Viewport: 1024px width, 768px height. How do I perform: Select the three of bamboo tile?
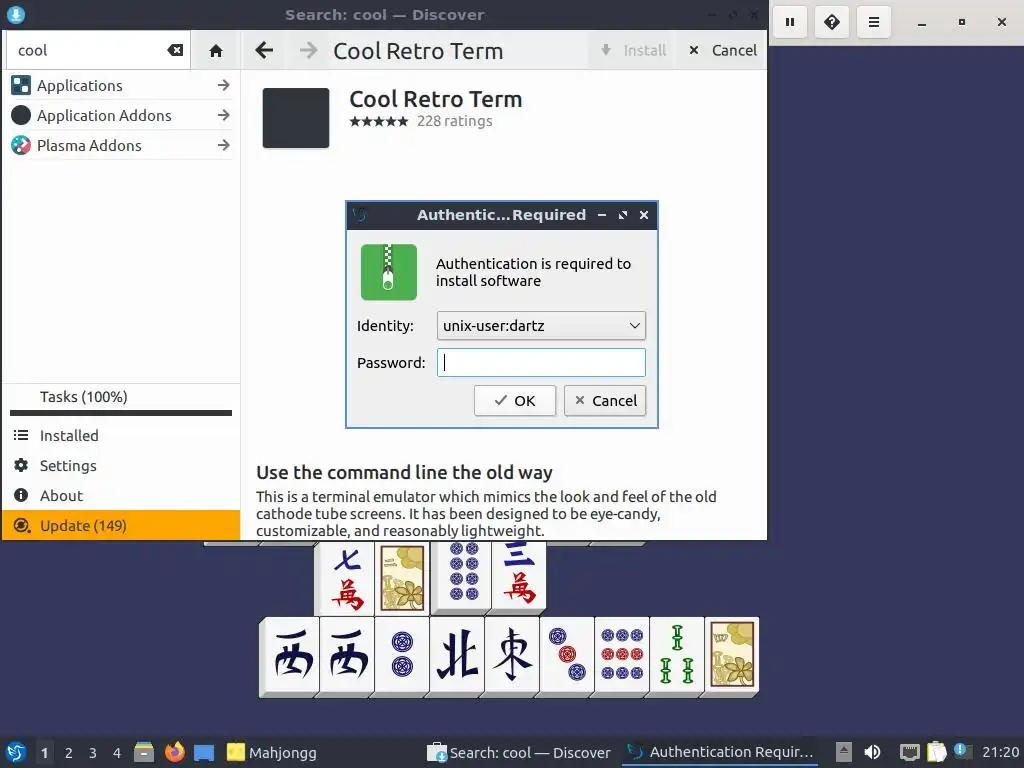[x=677, y=655]
